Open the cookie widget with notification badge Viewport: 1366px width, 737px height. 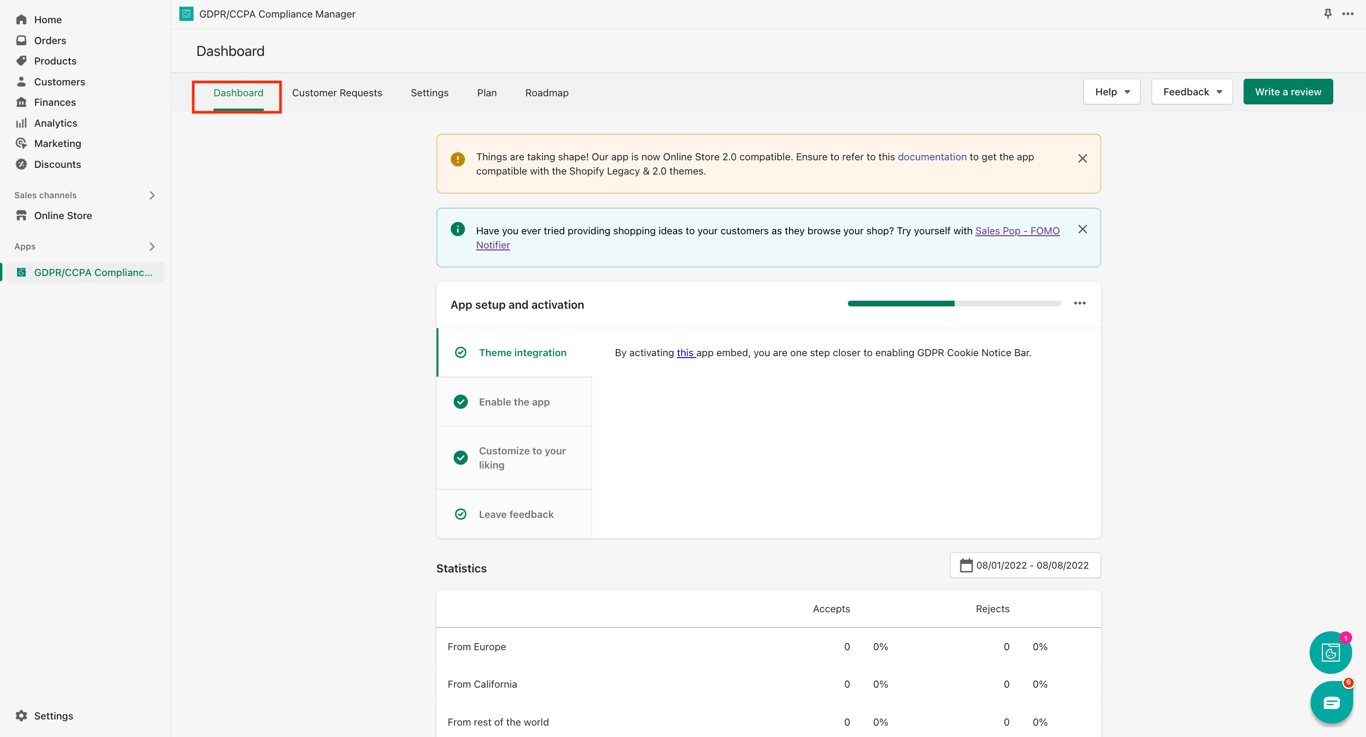[x=1330, y=653]
